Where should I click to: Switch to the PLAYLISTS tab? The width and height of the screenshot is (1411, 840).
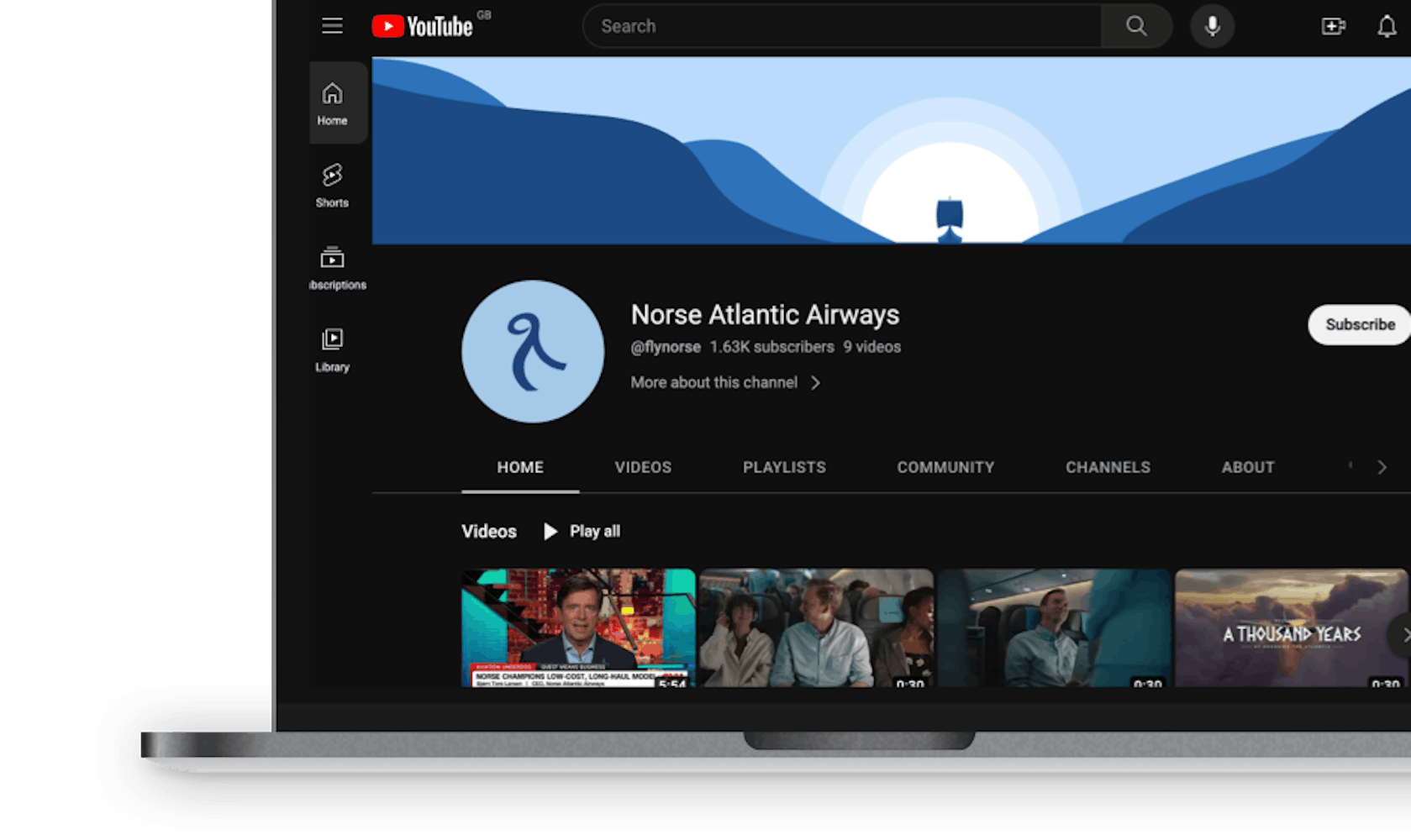pyautogui.click(x=784, y=467)
